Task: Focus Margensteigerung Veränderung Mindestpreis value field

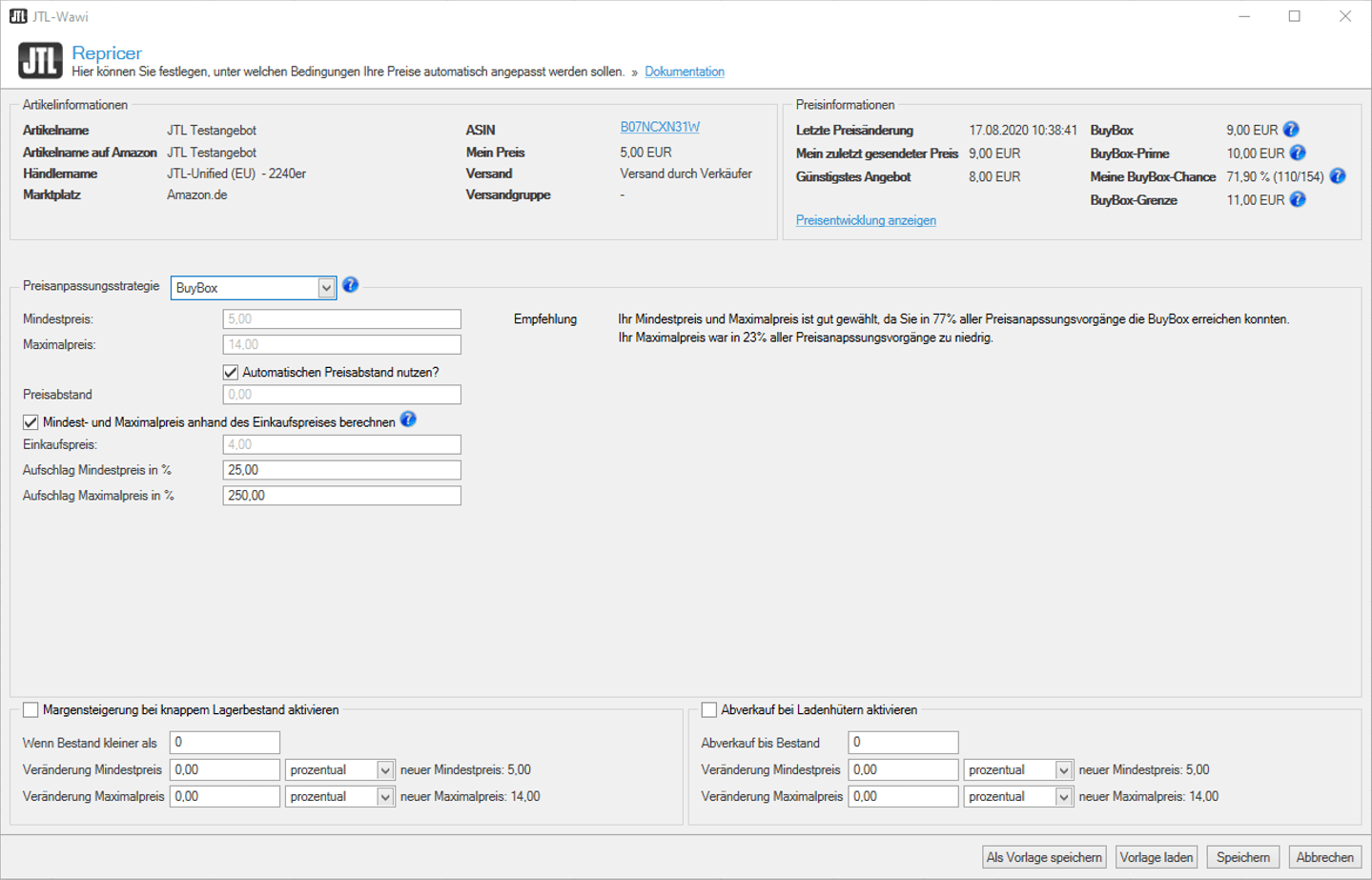Action: 225,769
